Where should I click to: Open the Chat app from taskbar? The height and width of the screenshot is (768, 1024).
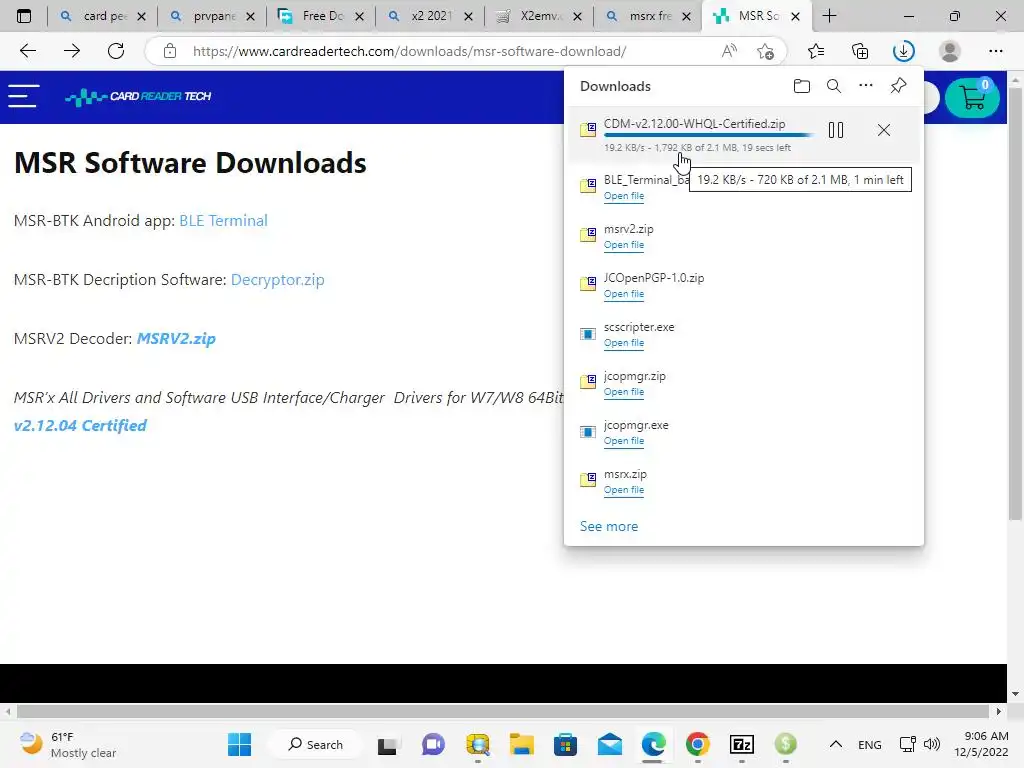click(x=433, y=744)
